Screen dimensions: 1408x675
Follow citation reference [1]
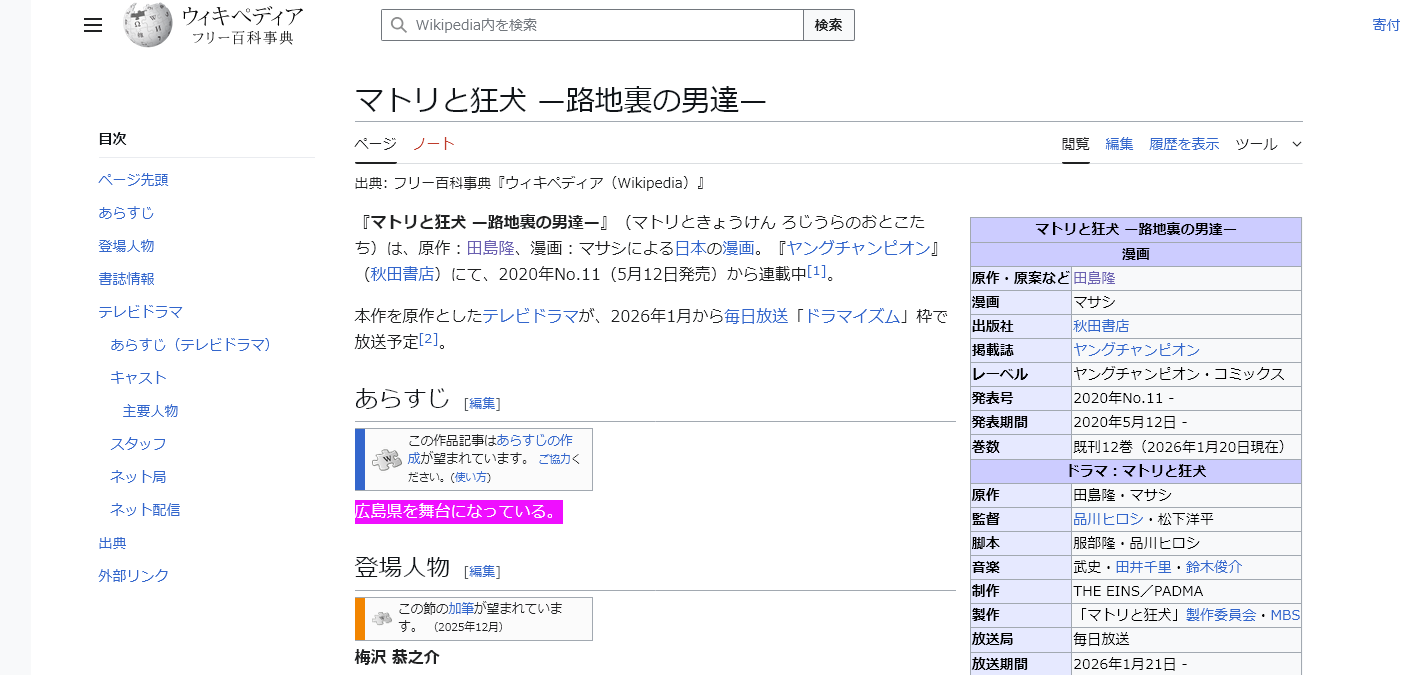[x=816, y=271]
